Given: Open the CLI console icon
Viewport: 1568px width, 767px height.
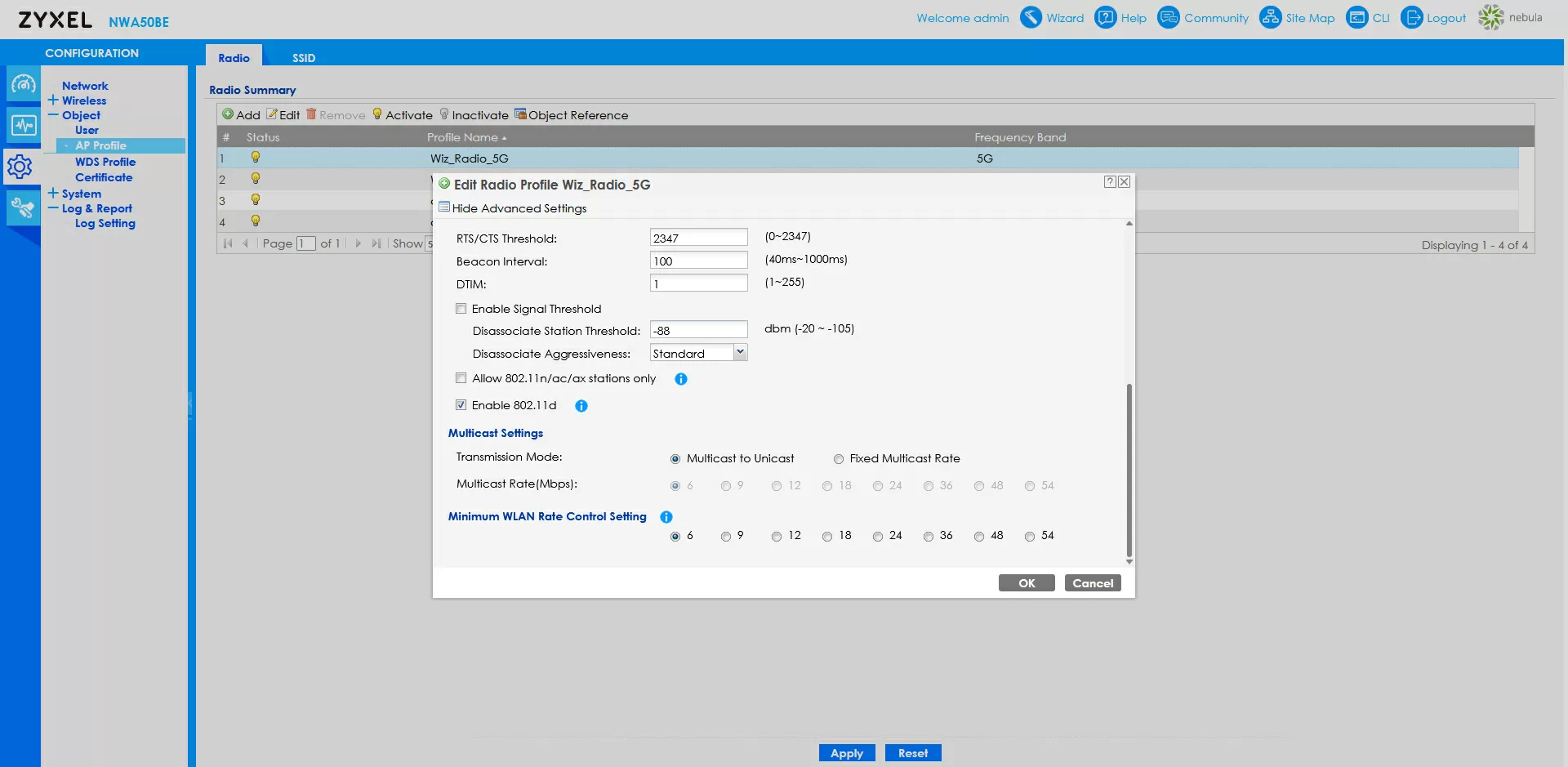Looking at the screenshot, I should (1356, 17).
